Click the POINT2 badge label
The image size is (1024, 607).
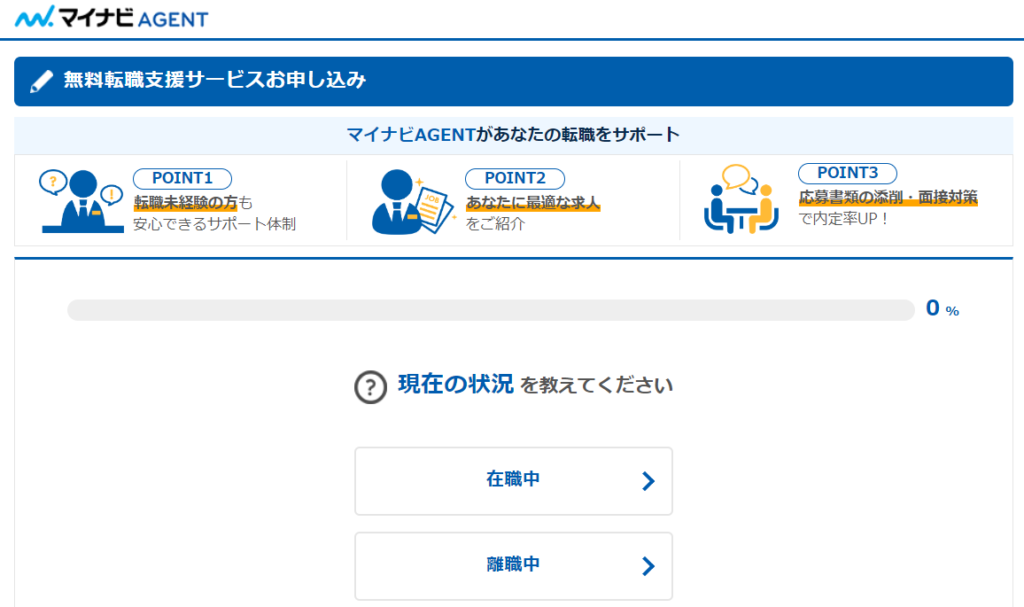(515, 178)
